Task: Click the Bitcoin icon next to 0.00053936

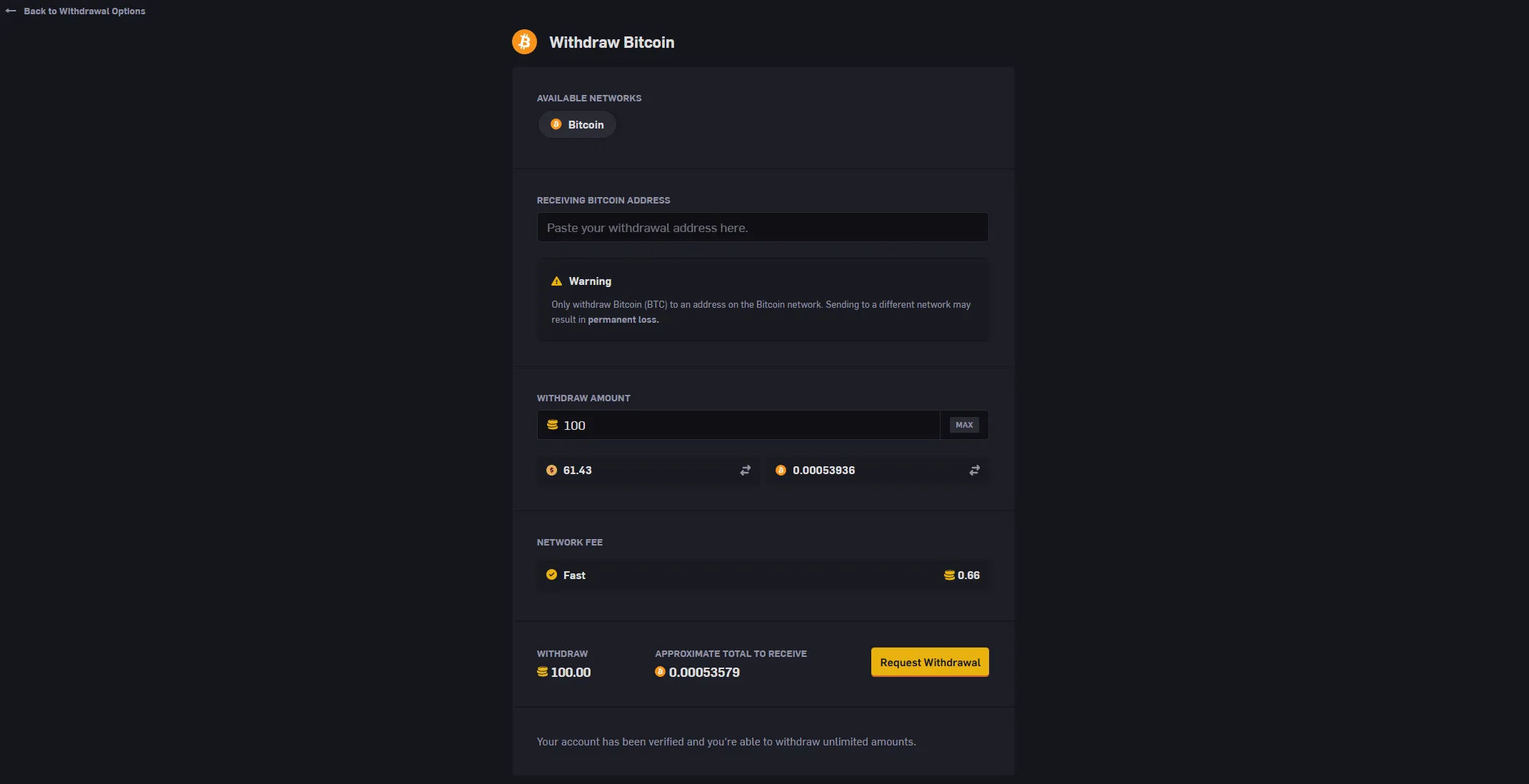Action: point(781,471)
